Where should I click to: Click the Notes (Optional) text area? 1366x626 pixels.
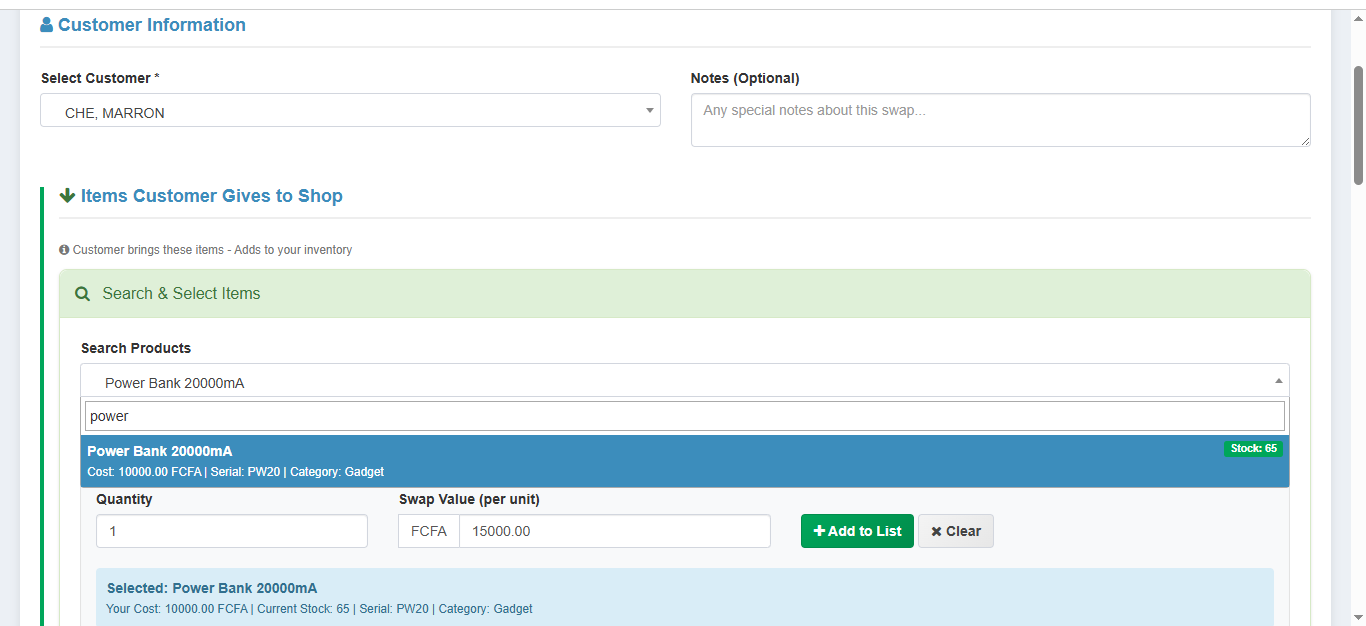pos(1000,120)
